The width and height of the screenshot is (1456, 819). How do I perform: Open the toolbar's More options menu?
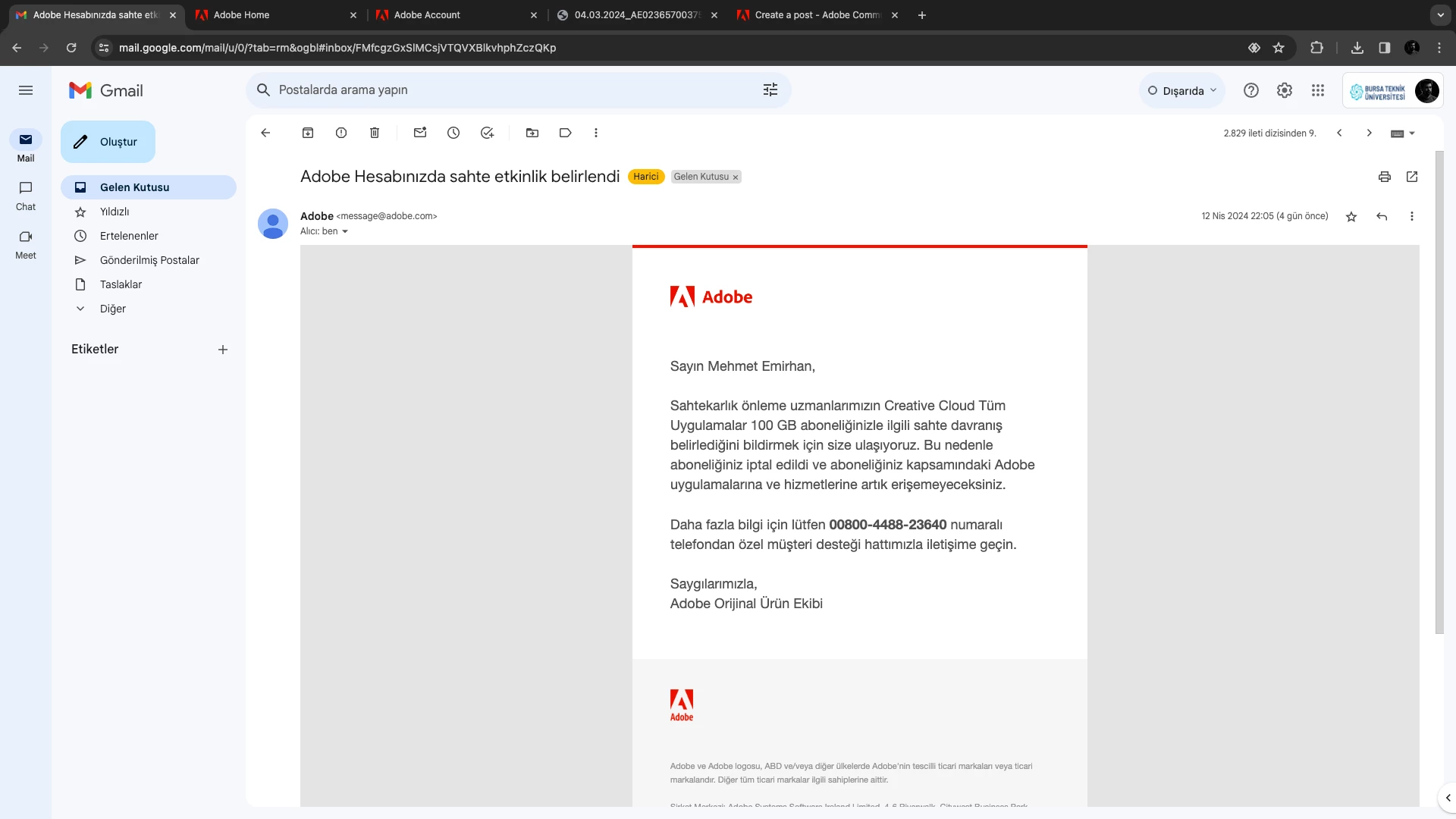coord(596,133)
